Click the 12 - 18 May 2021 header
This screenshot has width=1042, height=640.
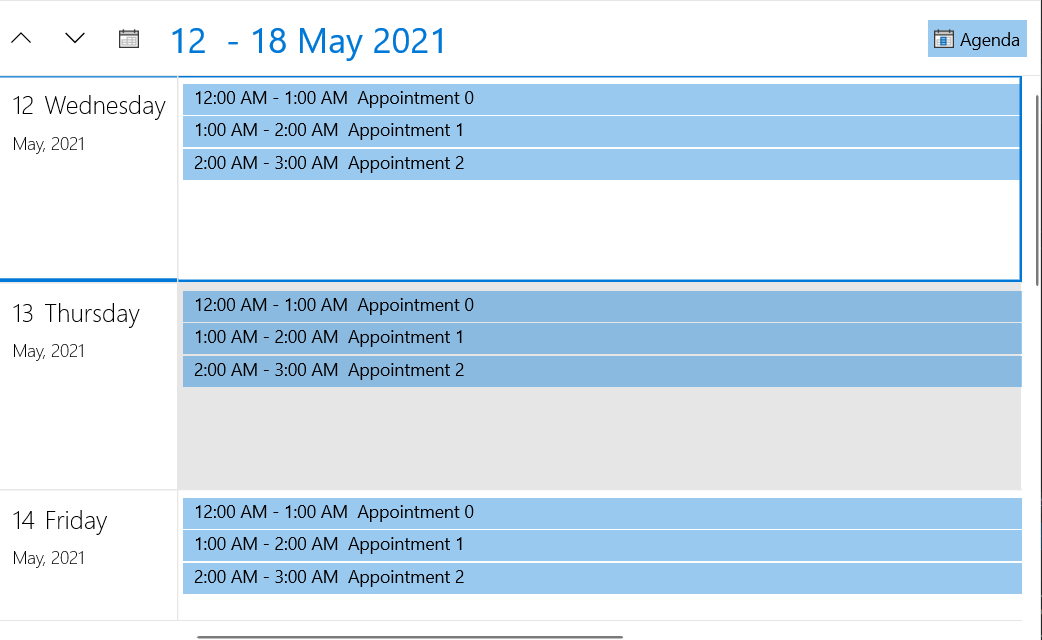[x=308, y=41]
